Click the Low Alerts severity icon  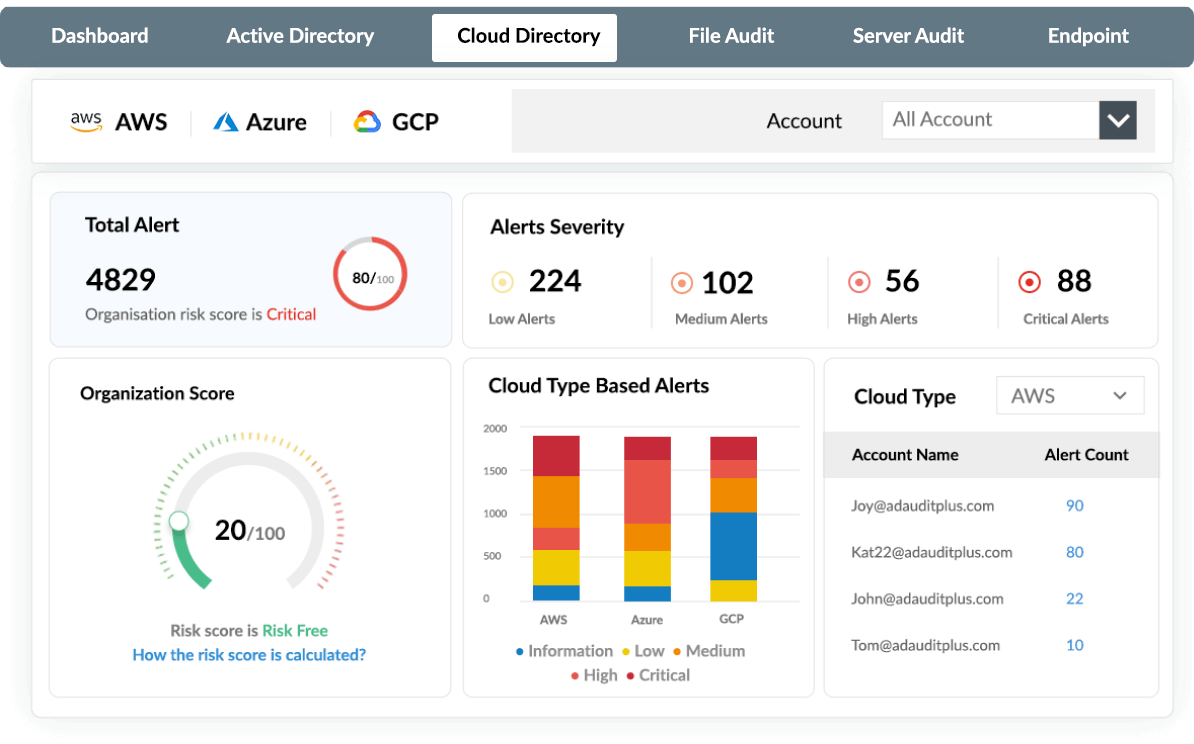pos(503,282)
